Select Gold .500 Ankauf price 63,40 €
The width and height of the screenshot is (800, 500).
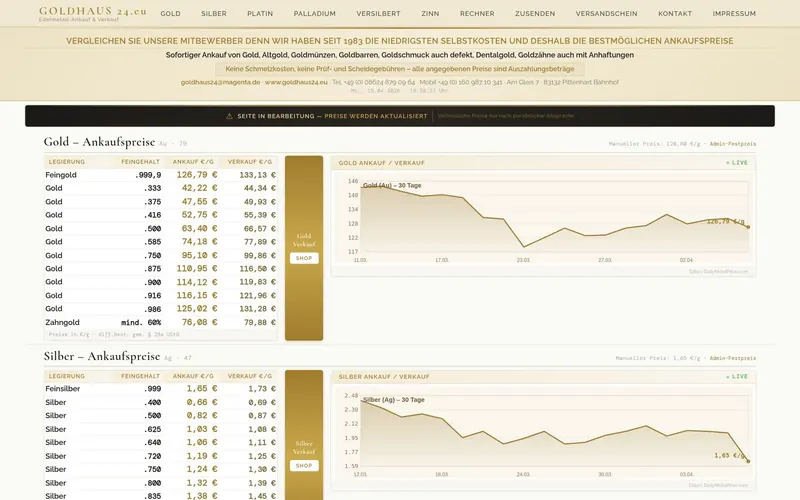(199, 229)
